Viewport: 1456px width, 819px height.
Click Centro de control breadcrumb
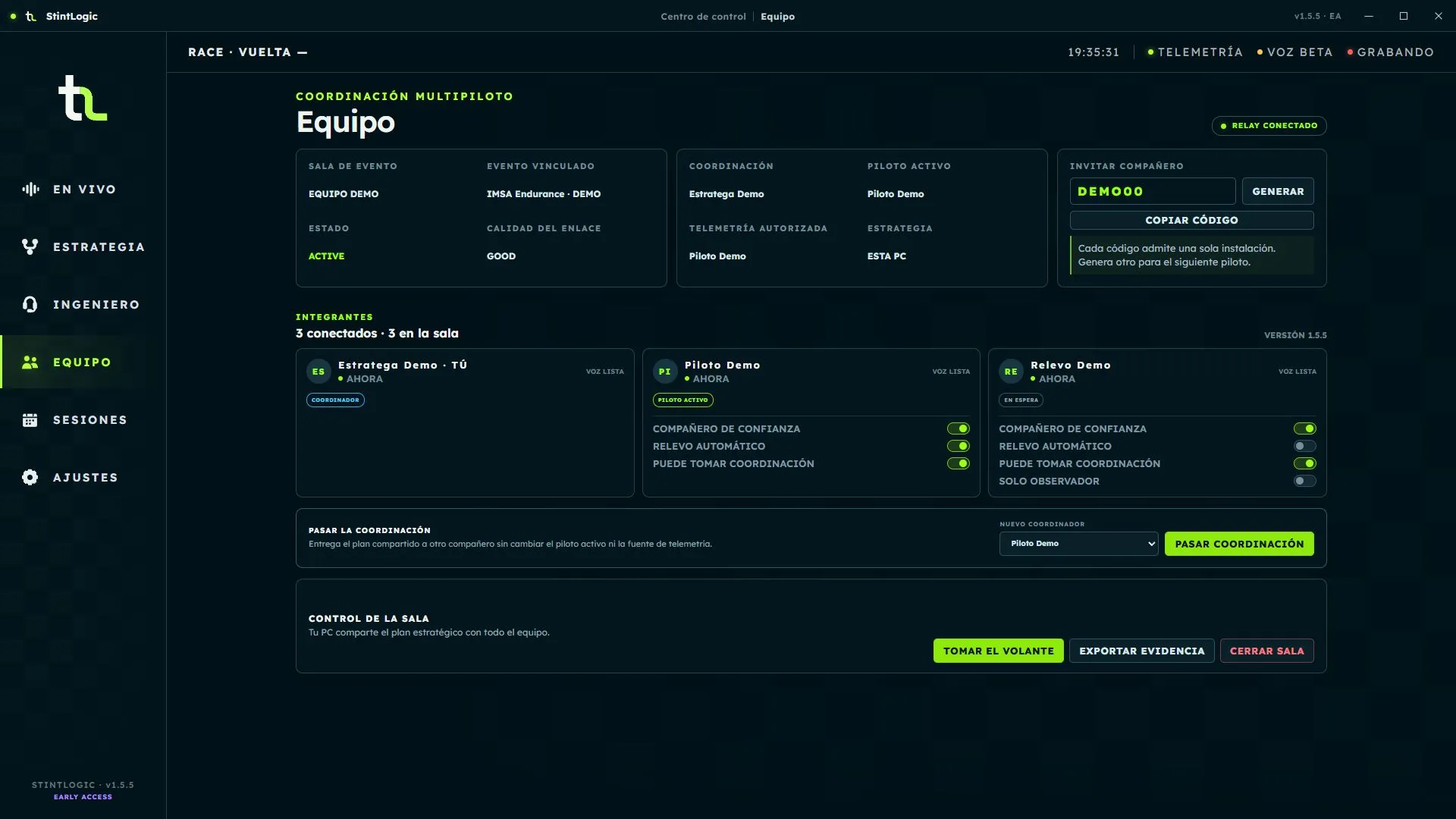coord(703,17)
